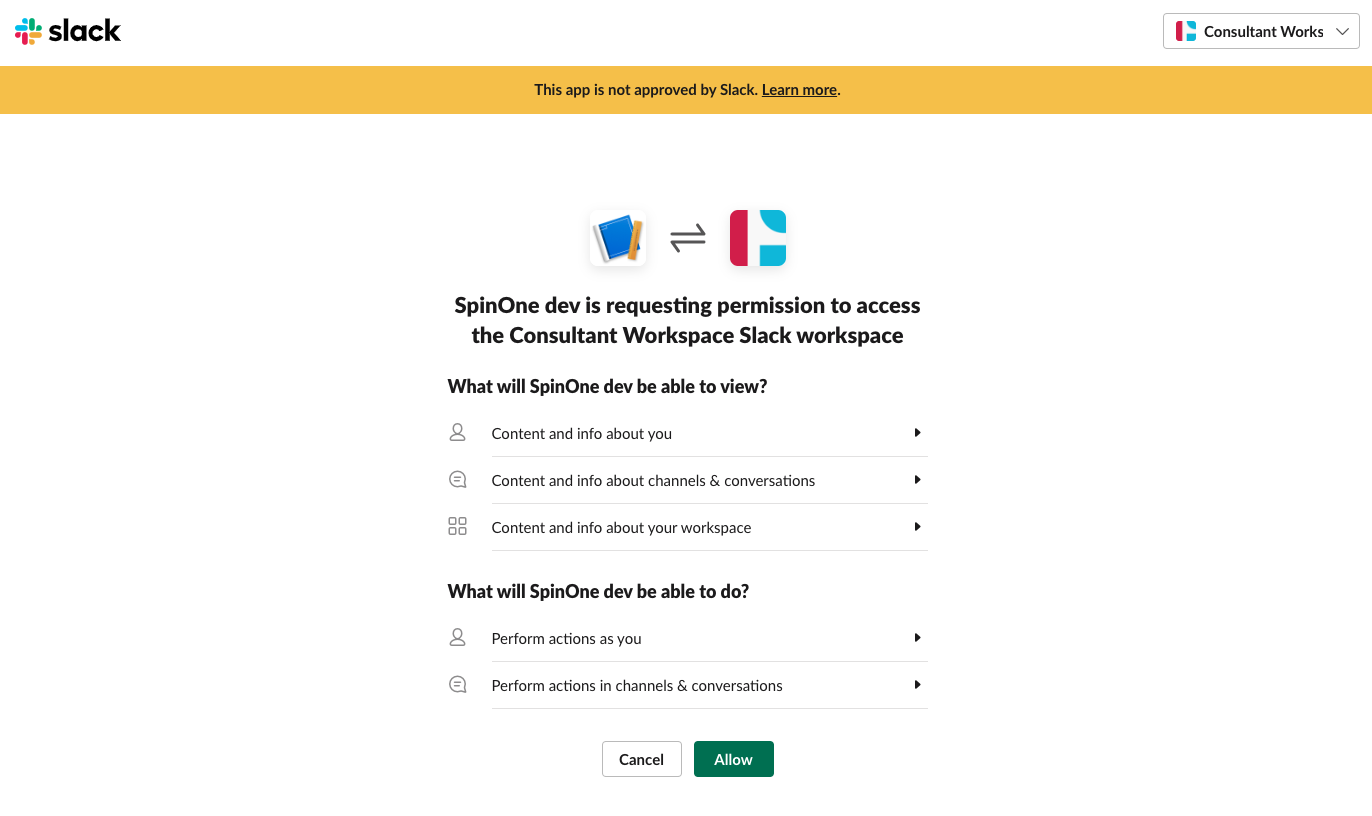Screen dimensions: 1372x816
Task: Click the exchange arrows icon between app logos
Action: tap(688, 238)
